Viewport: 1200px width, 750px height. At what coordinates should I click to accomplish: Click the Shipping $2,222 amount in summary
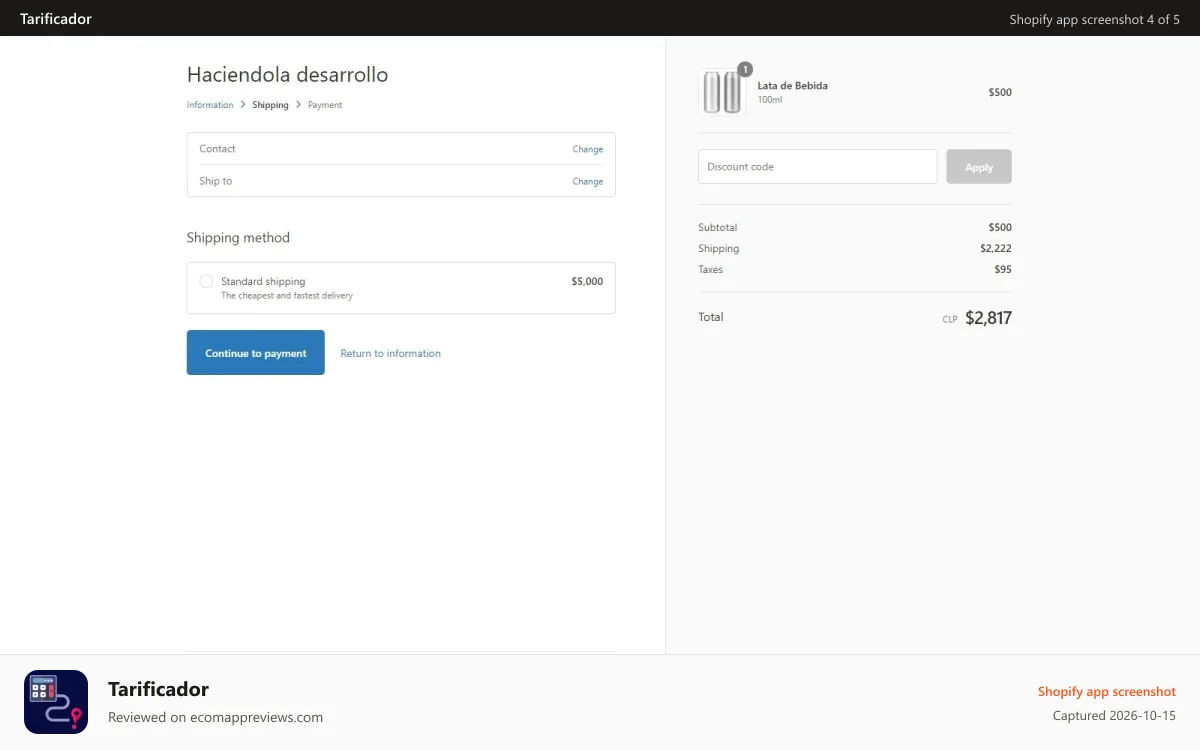pyautogui.click(x=996, y=248)
